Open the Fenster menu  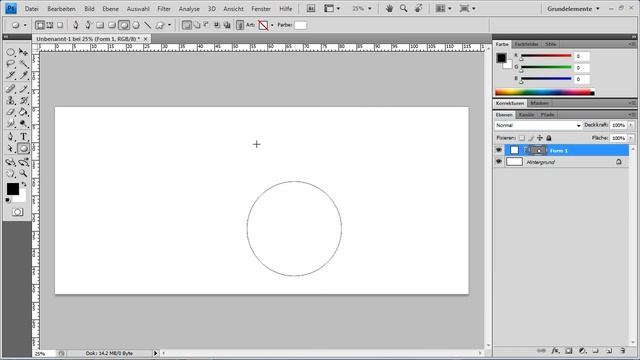pos(261,9)
